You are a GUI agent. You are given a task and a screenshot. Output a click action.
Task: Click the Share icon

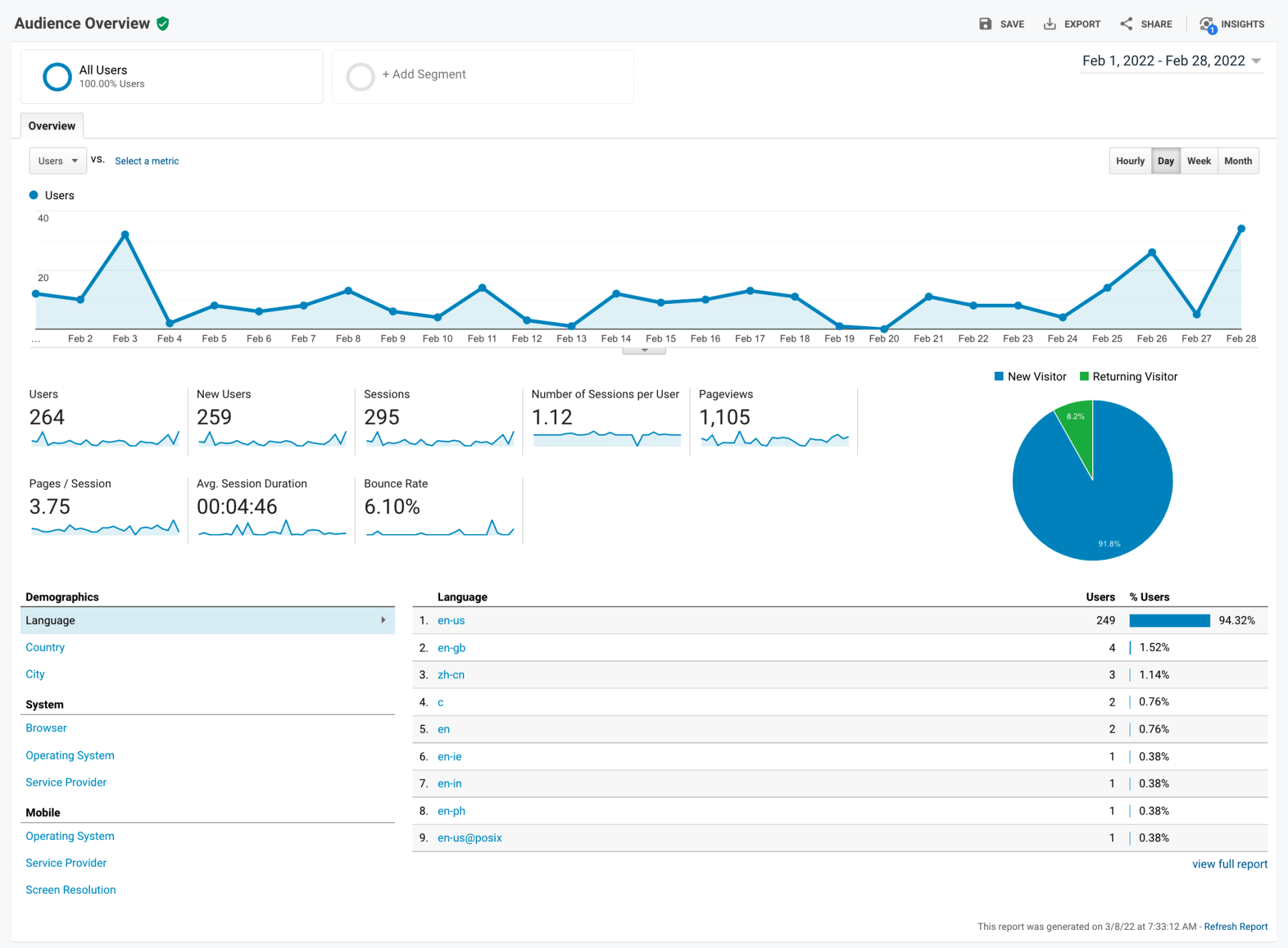coord(1126,24)
